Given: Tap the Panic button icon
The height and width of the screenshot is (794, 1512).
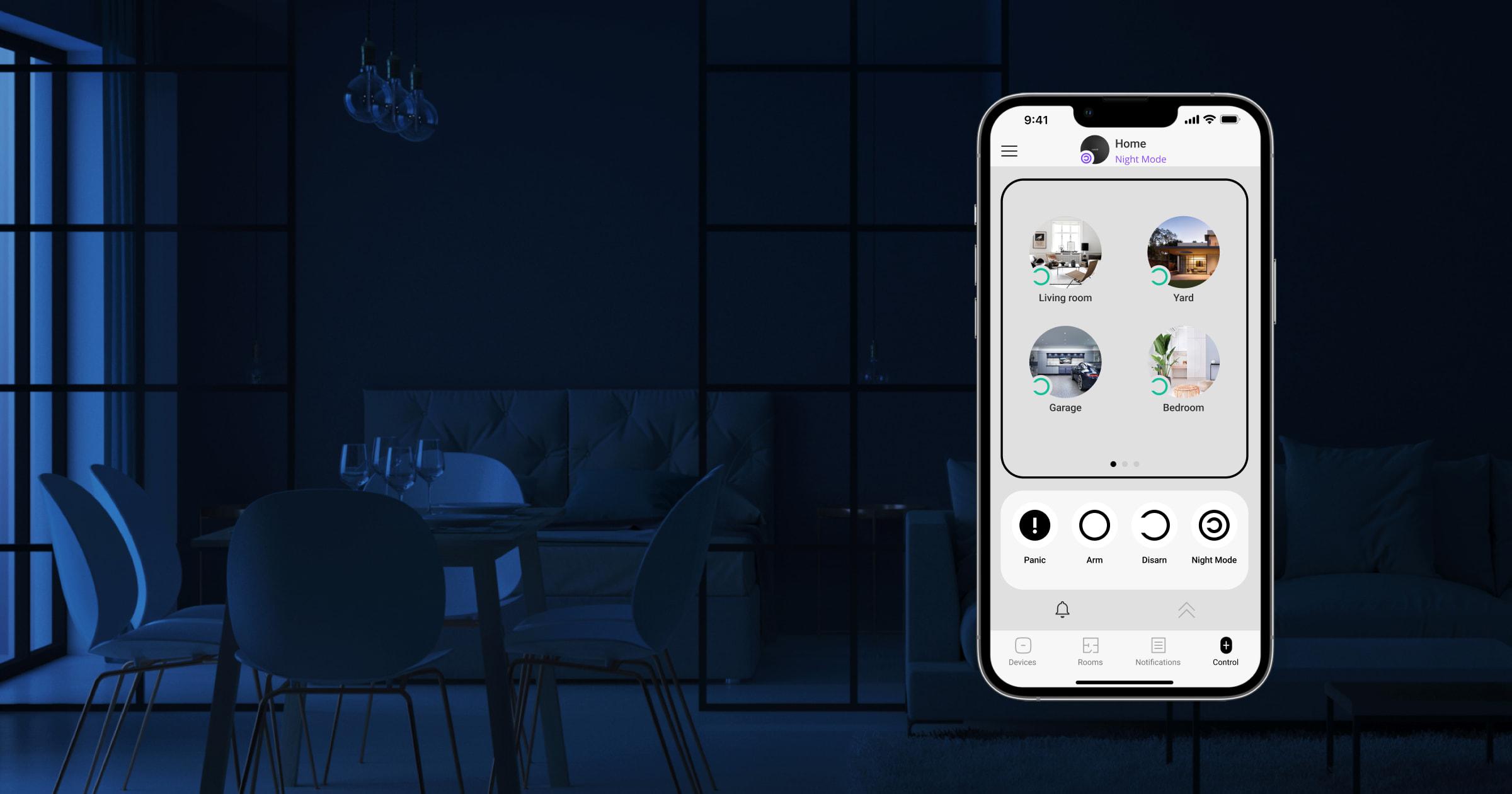Looking at the screenshot, I should click(x=1033, y=525).
